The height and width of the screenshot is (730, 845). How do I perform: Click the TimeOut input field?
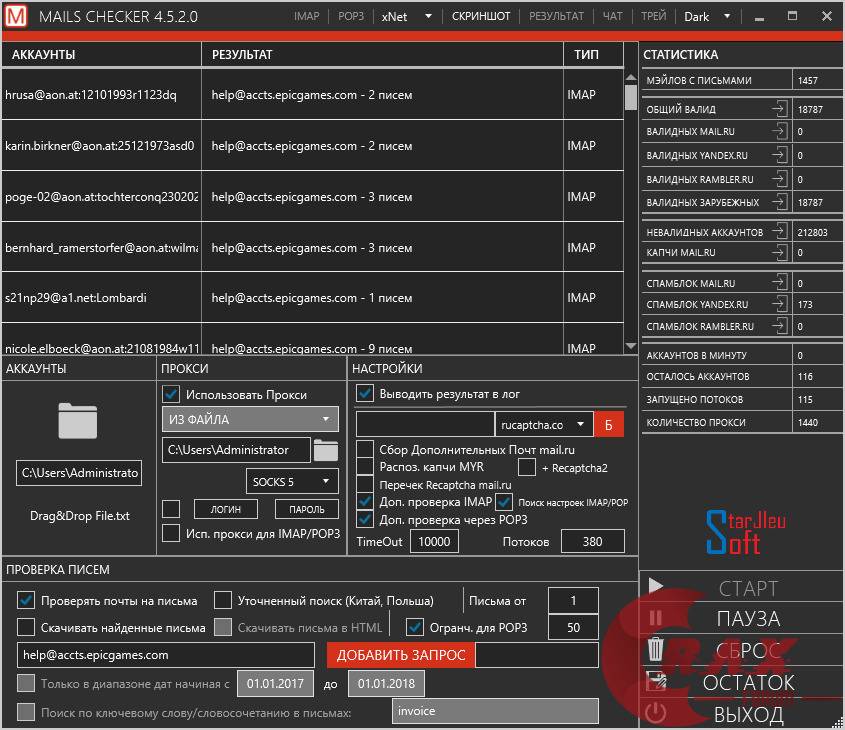coord(433,541)
